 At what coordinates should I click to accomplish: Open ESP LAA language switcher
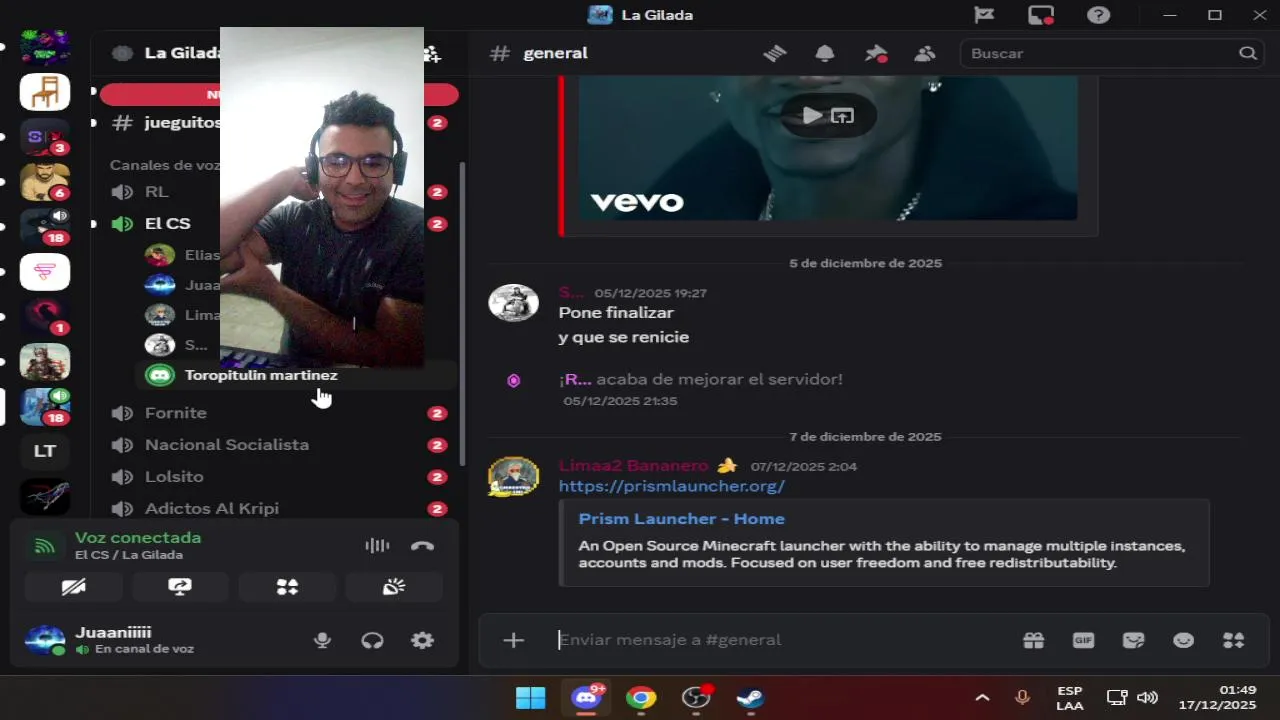pos(1069,698)
